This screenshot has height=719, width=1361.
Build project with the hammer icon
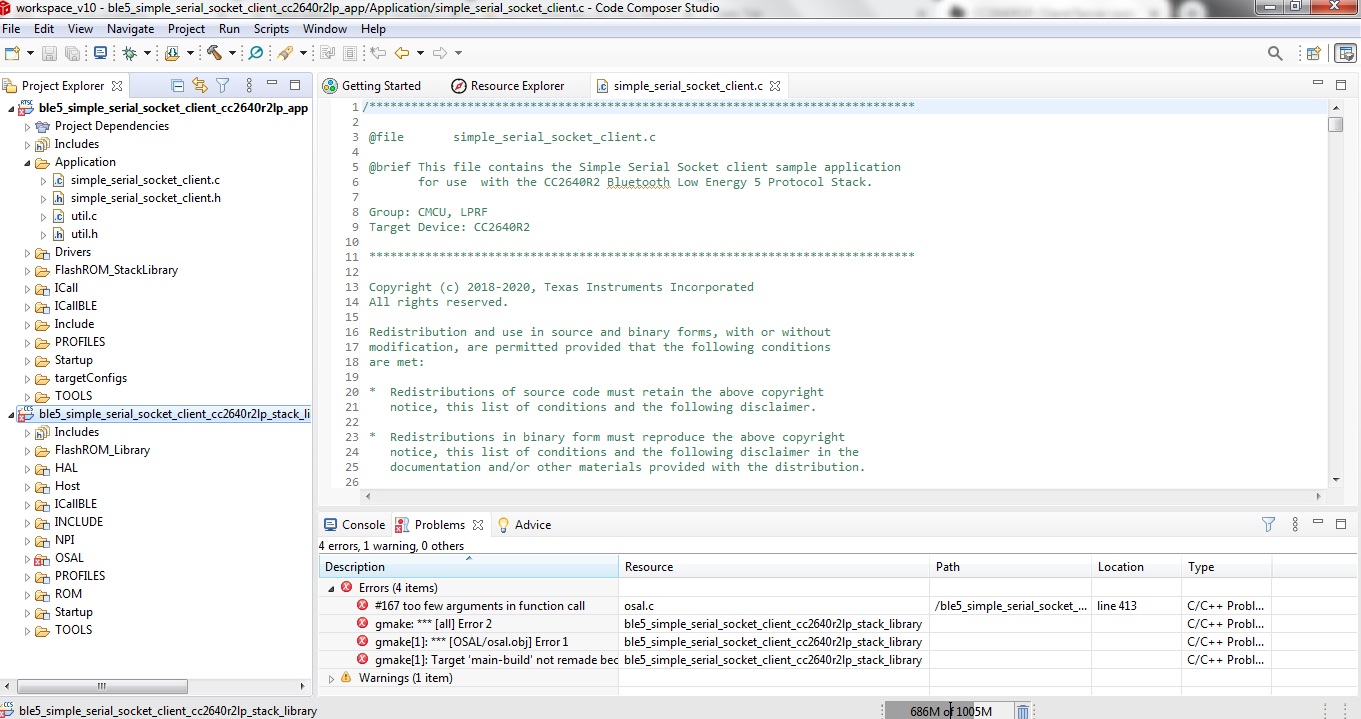coord(214,53)
